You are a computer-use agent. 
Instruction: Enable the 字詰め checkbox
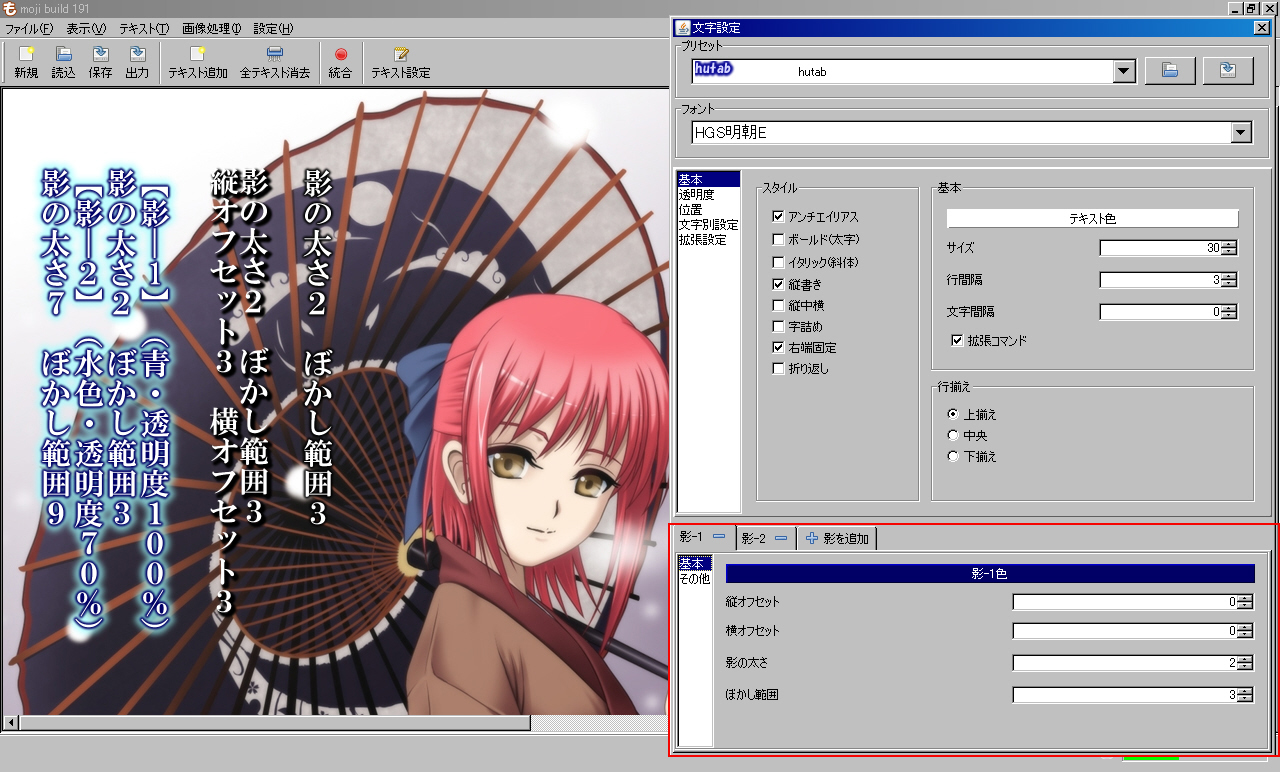pyautogui.click(x=778, y=327)
